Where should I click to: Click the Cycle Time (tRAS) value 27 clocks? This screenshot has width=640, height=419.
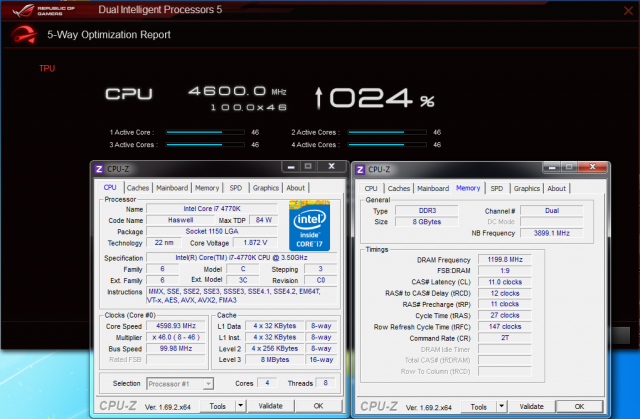click(x=505, y=315)
